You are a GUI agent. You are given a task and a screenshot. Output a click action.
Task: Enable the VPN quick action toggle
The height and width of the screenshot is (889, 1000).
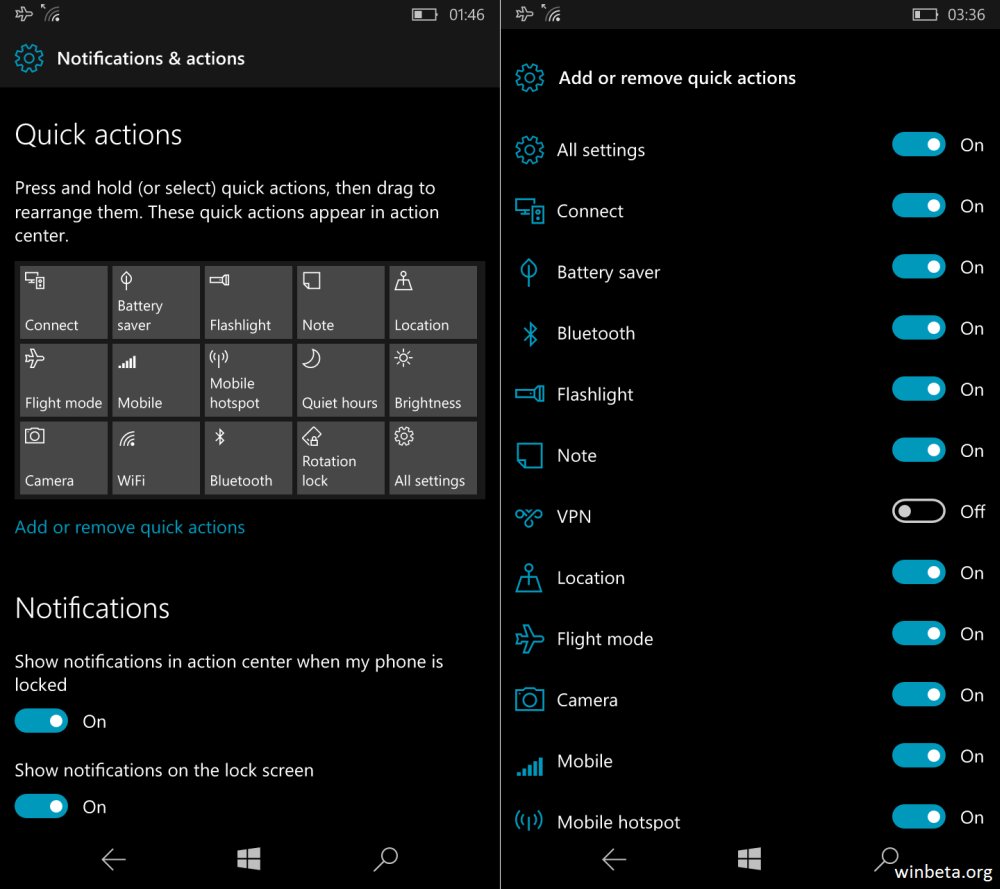point(918,511)
